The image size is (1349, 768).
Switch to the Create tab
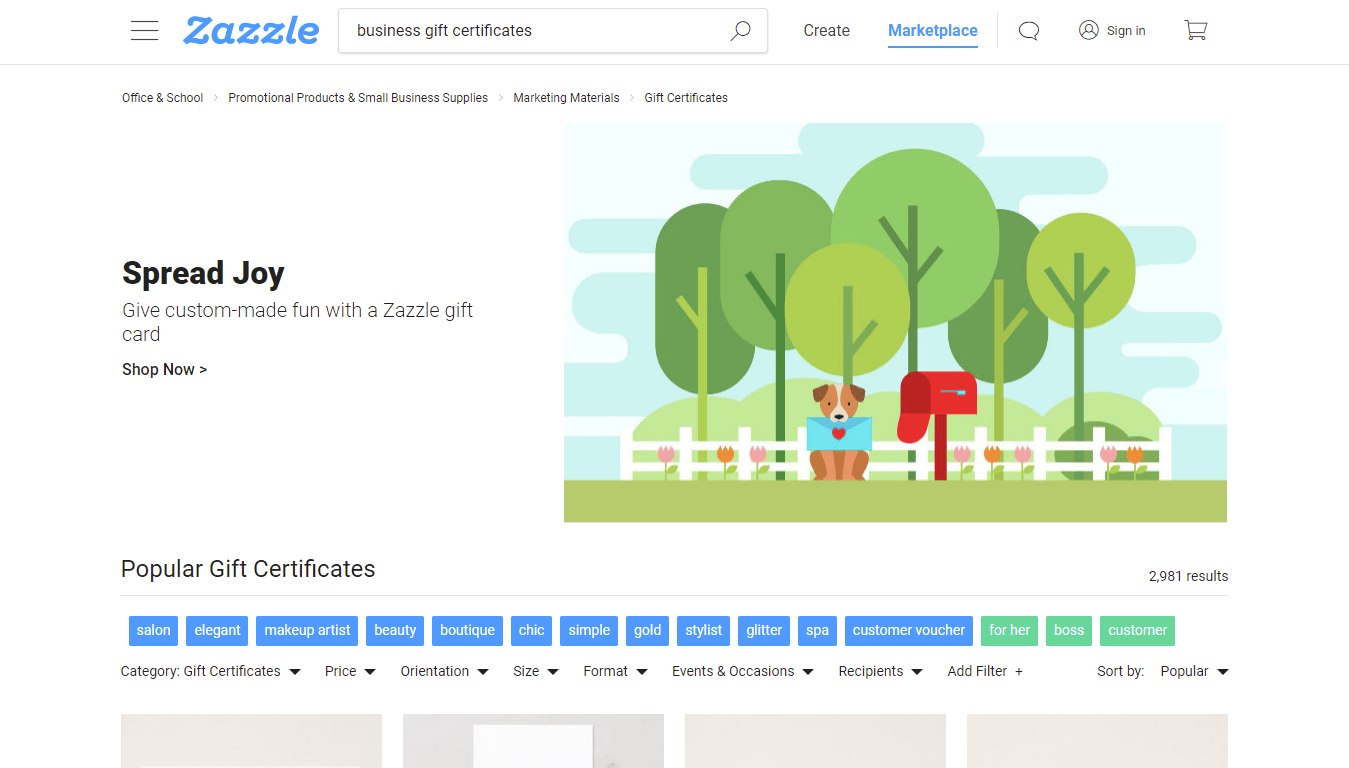pyautogui.click(x=827, y=31)
